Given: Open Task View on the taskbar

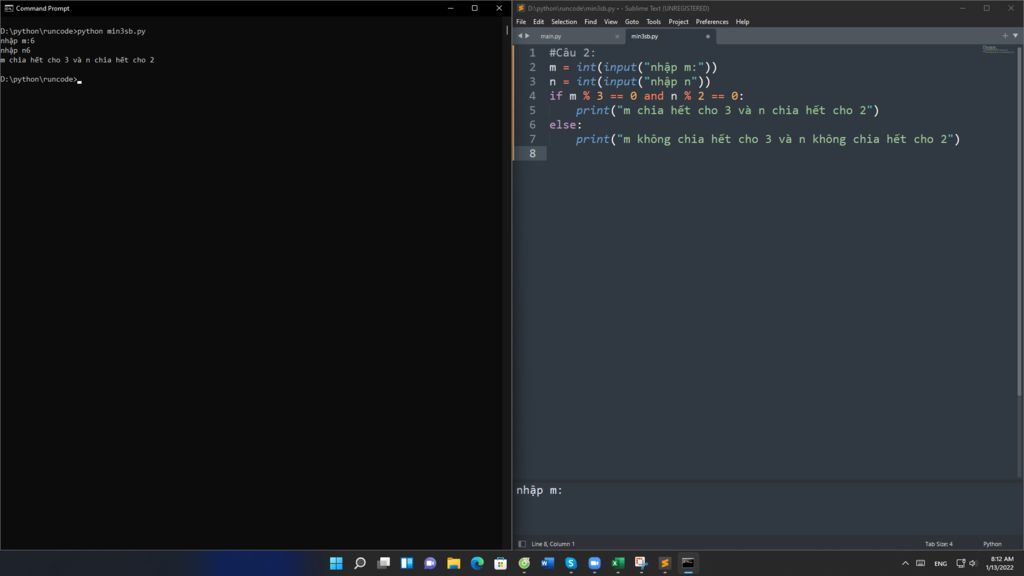Looking at the screenshot, I should click(x=383, y=563).
